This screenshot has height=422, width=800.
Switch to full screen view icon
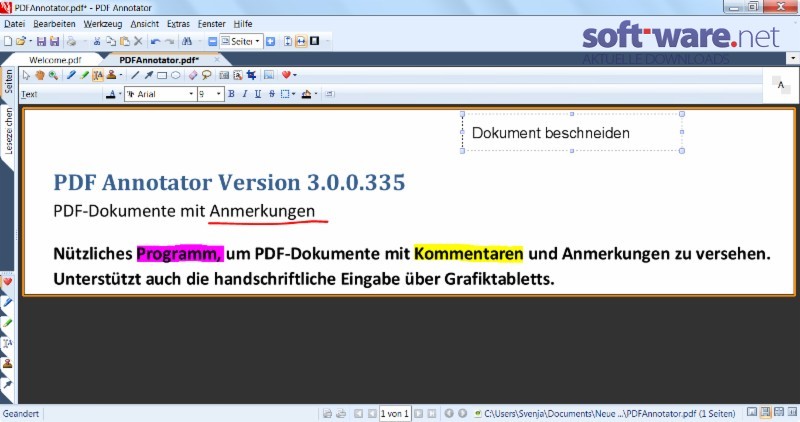[315, 41]
